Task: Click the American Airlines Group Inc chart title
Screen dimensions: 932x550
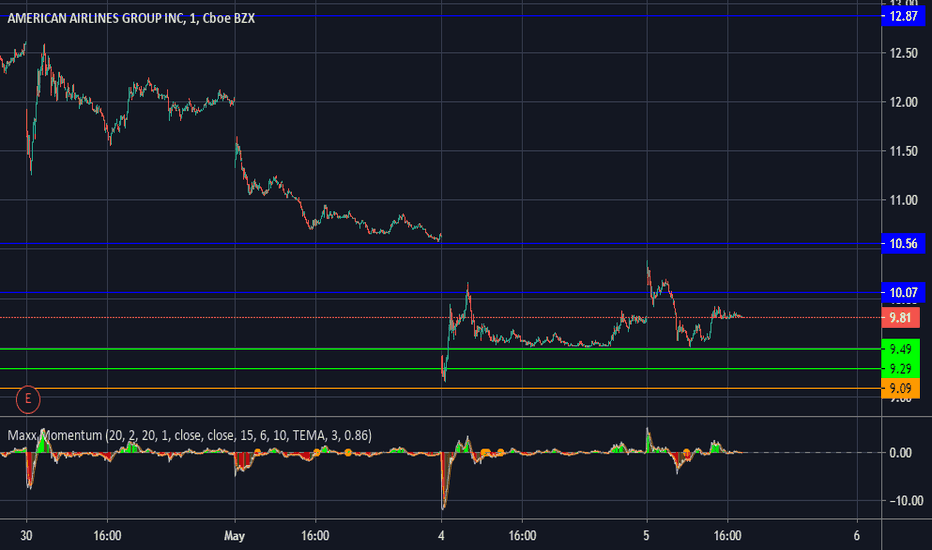Action: pyautogui.click(x=131, y=18)
